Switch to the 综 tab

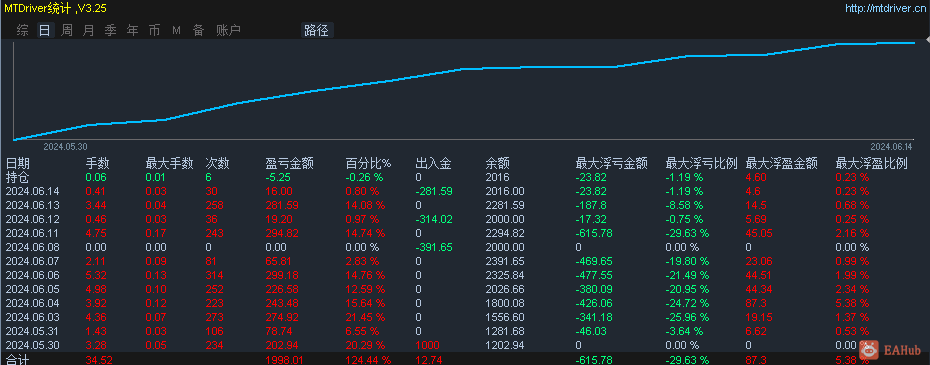click(23, 30)
